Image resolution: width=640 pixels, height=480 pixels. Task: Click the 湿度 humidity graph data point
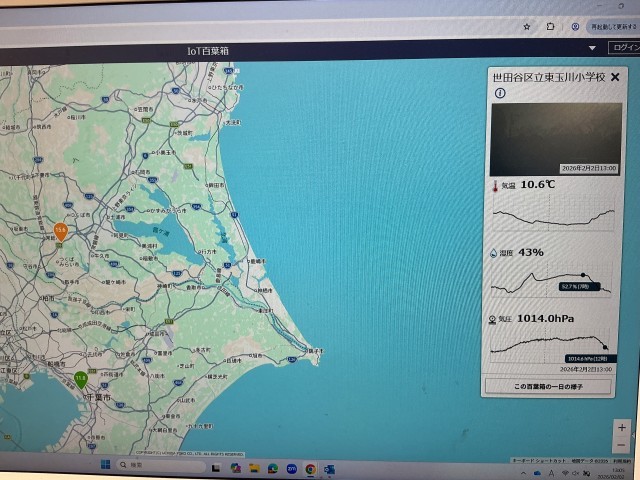(x=584, y=276)
